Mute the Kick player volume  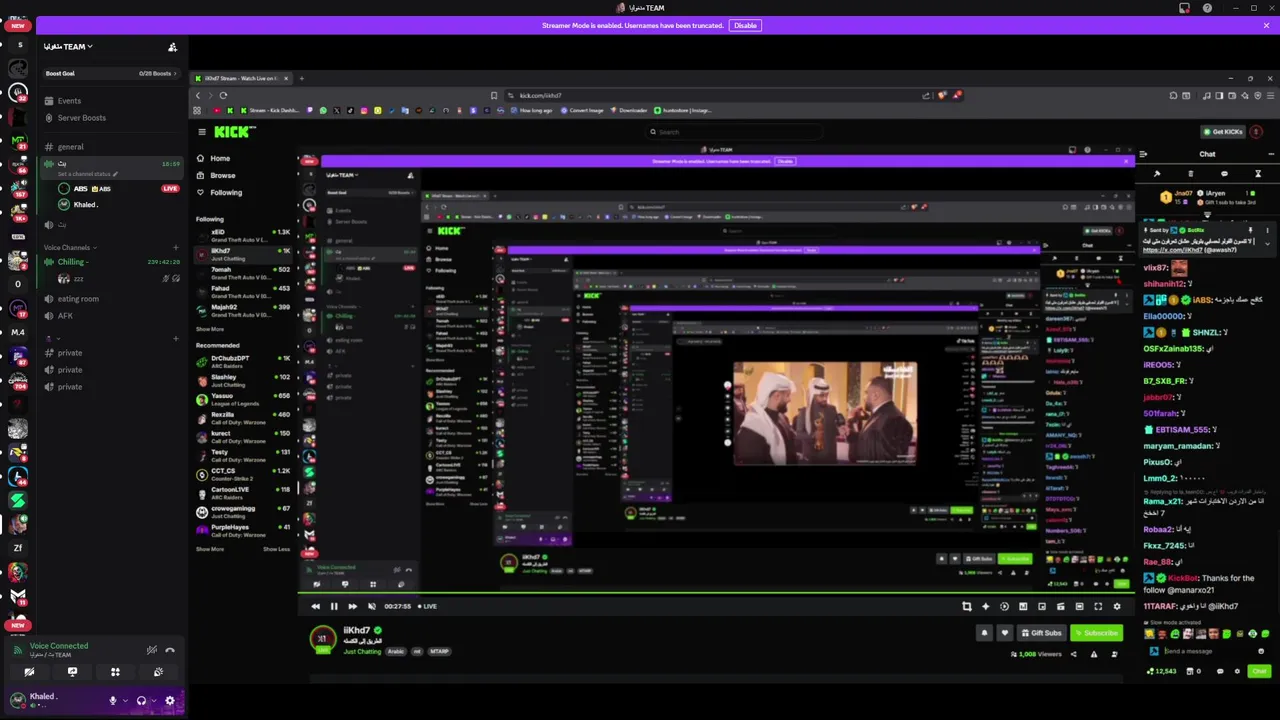coord(371,606)
